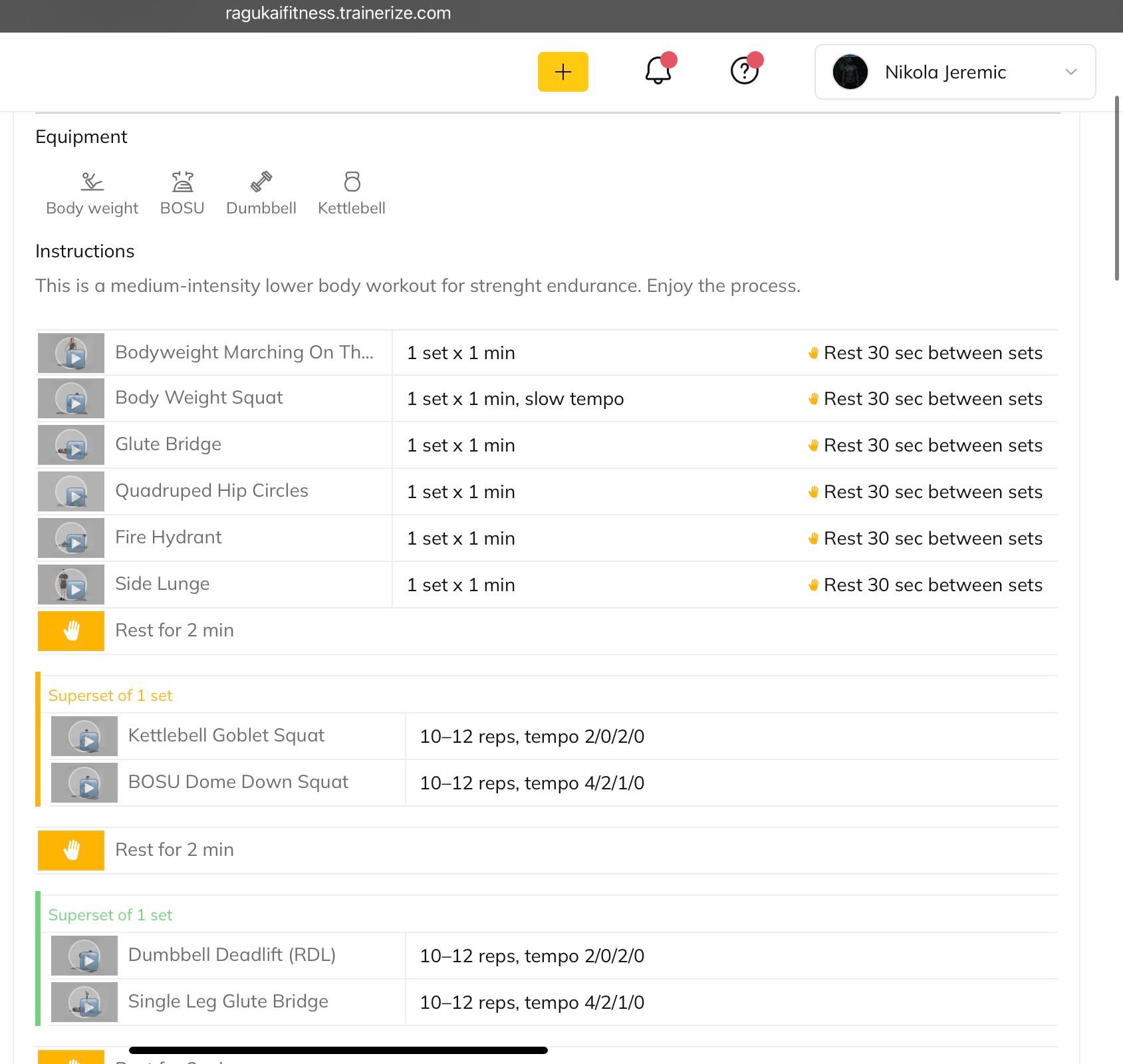Click Dumbbell Deadlift tempo 2/0/2/0 text
1123x1064 pixels.
(532, 956)
